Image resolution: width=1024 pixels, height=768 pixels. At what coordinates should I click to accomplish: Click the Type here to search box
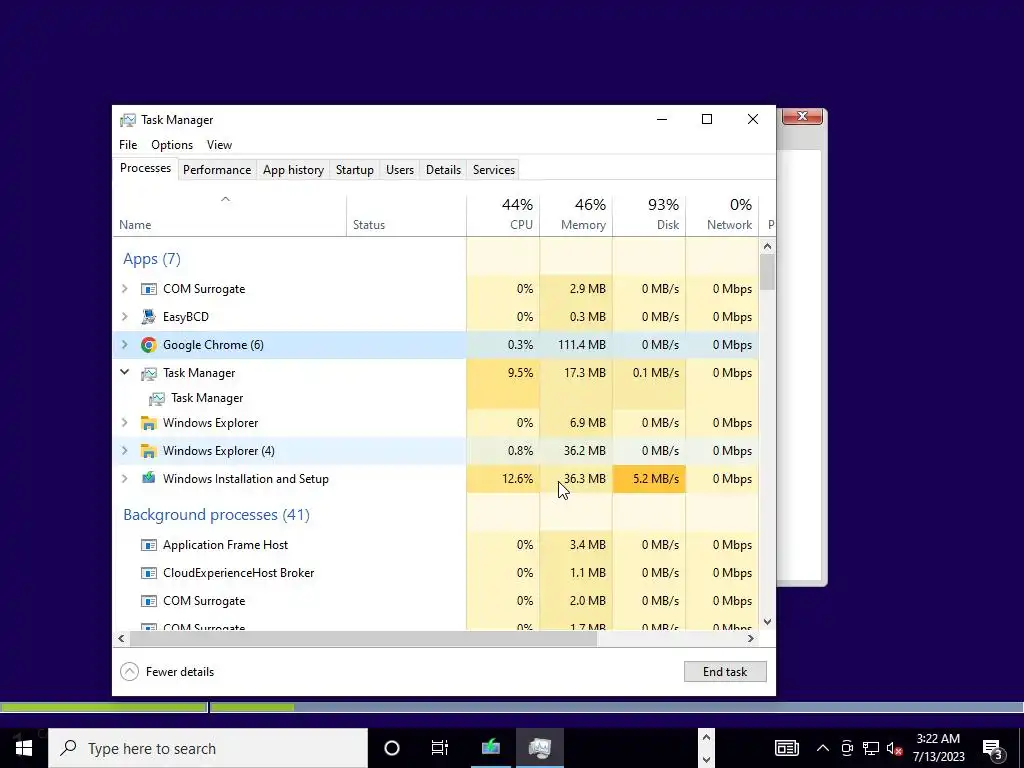point(208,748)
